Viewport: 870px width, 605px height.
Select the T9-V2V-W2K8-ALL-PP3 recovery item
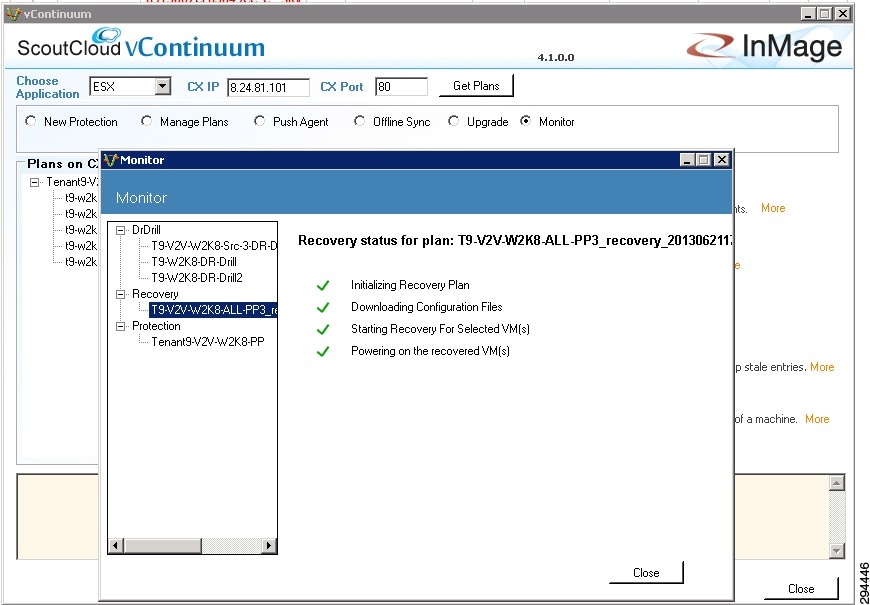point(213,310)
